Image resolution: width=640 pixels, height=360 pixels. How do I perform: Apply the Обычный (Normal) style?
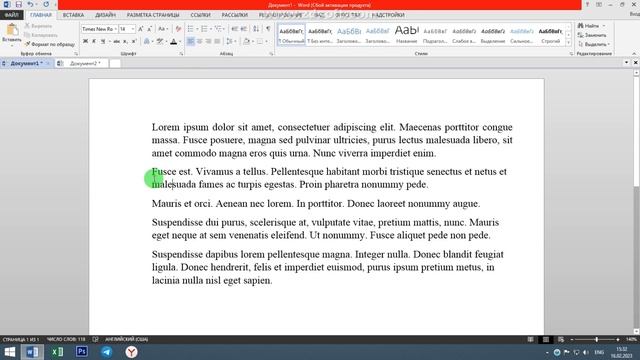(x=291, y=35)
